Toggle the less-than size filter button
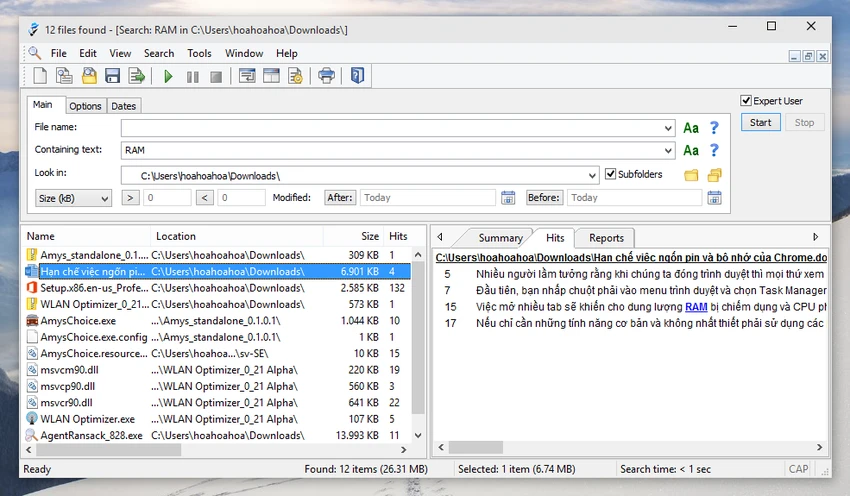Viewport: 850px width, 496px height. pos(204,198)
